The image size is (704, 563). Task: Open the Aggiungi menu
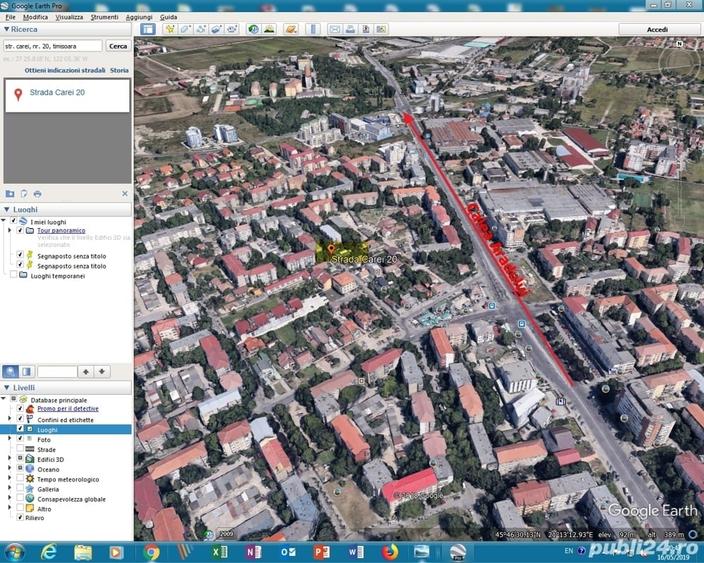tap(139, 17)
